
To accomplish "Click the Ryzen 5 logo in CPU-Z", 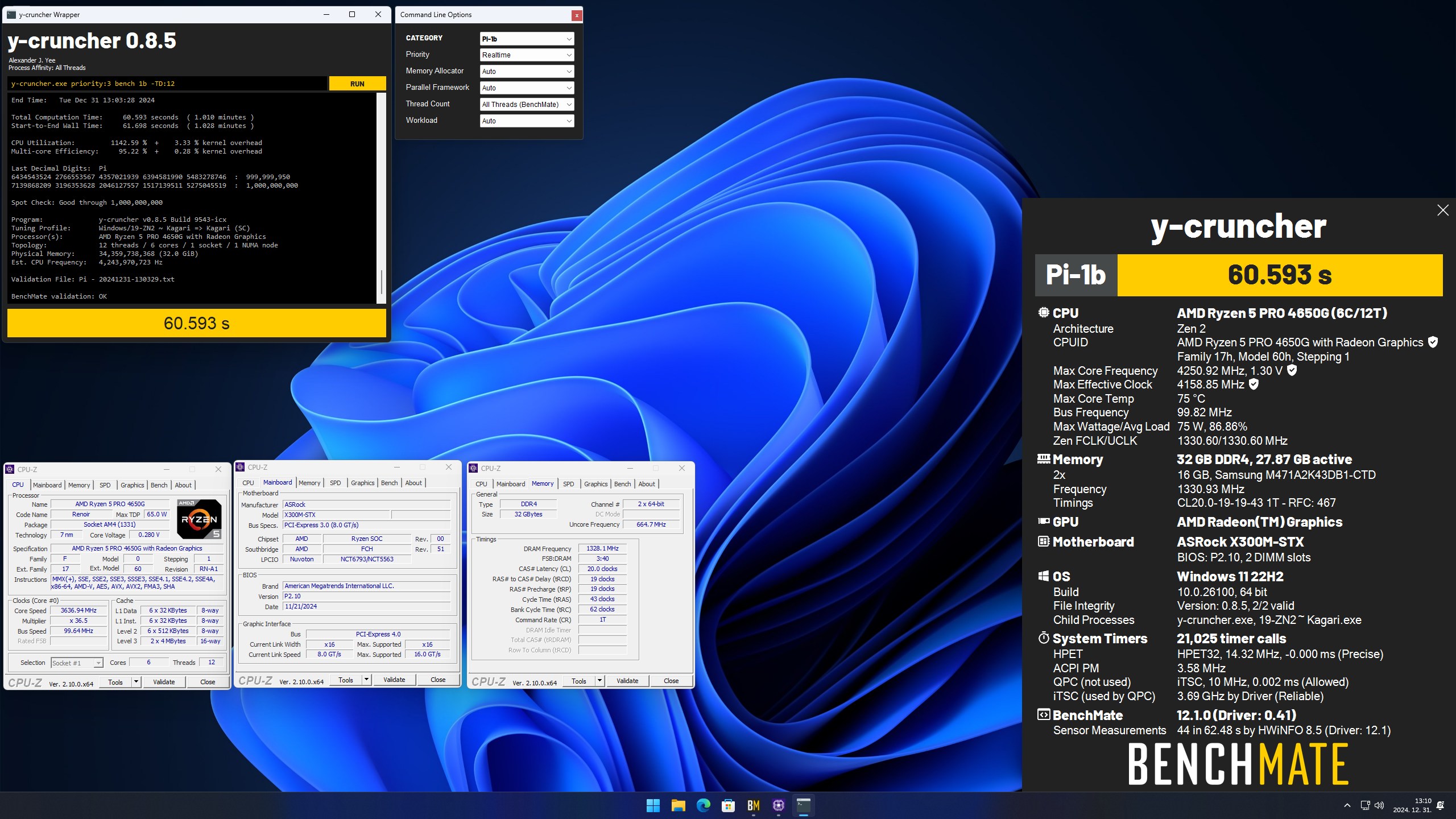I will point(199,519).
